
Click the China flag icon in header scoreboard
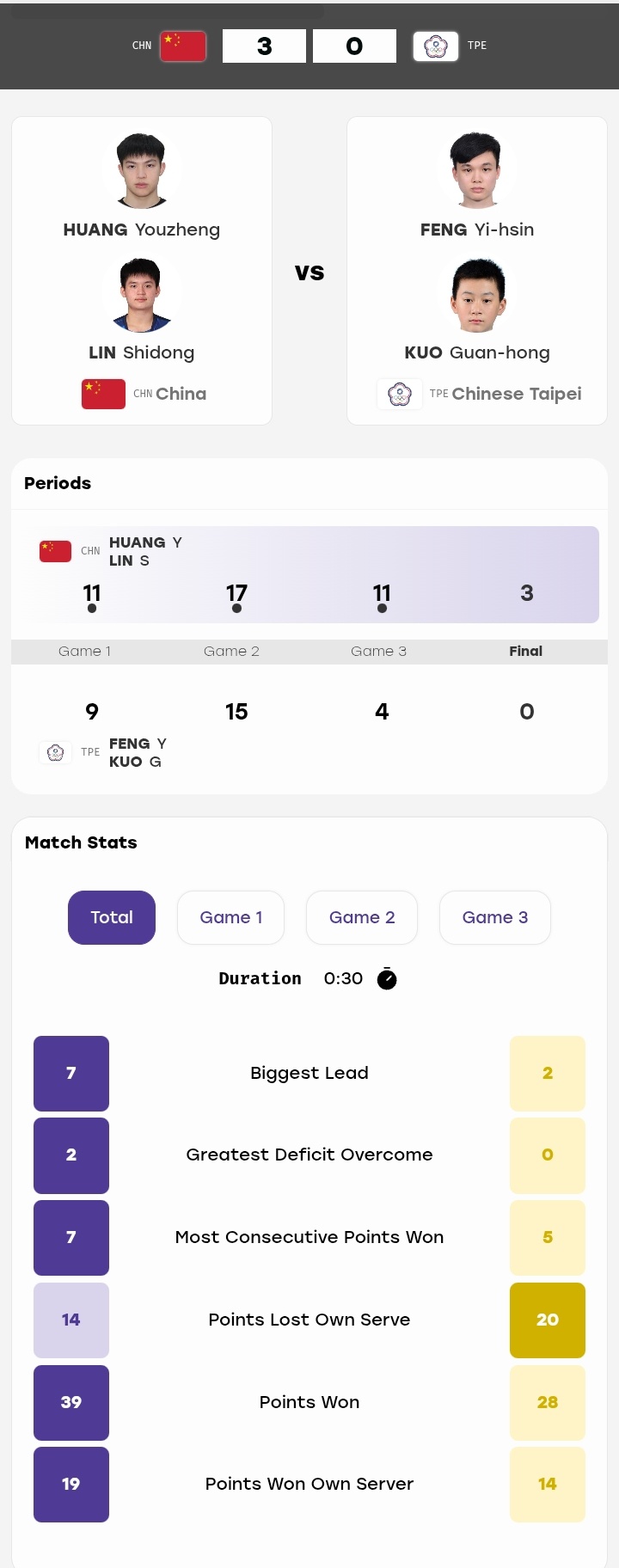pos(183,46)
